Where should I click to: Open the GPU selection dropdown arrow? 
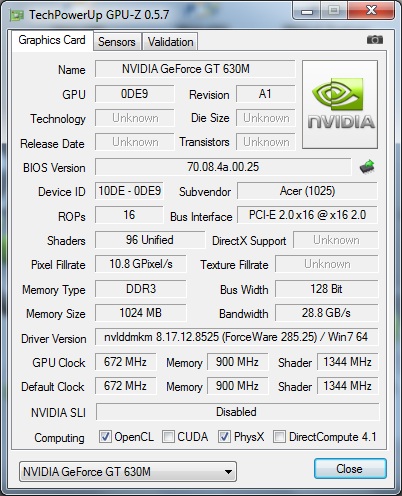point(228,472)
